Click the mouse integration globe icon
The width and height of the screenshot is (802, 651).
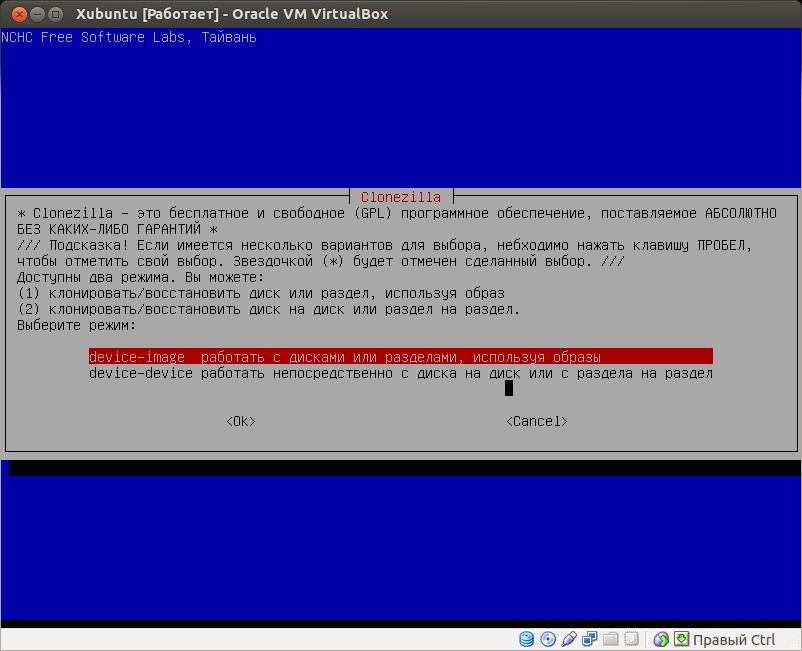[661, 639]
